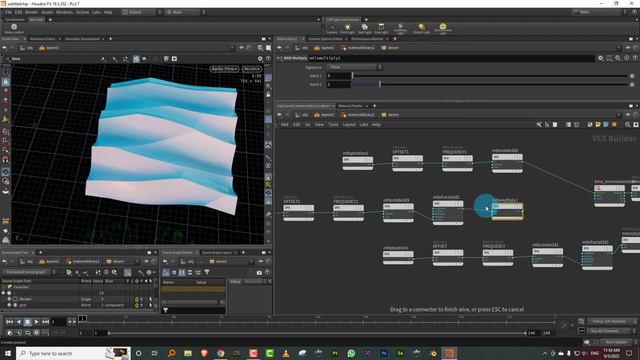The width and height of the screenshot is (640, 360).
Task: Adjust the Input 1 slider
Action: (490, 76)
